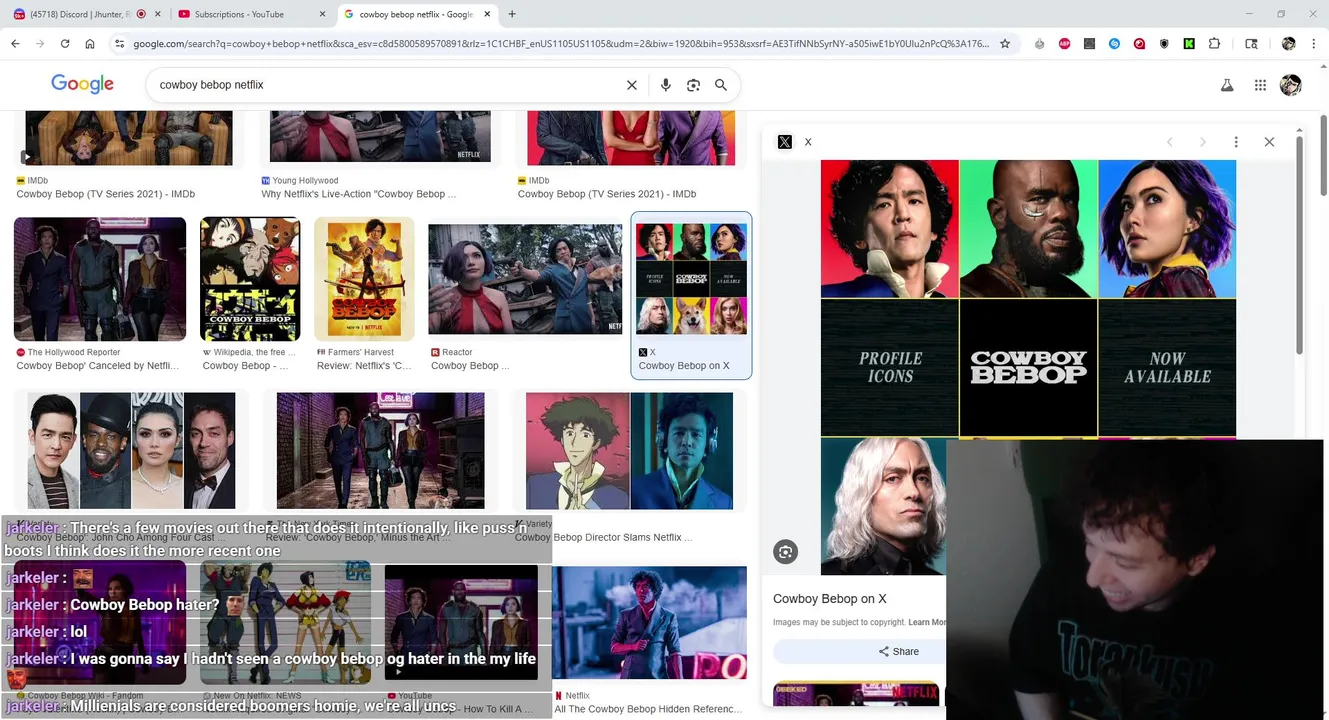Clear the Google search box text
This screenshot has width=1329, height=720.
632,85
